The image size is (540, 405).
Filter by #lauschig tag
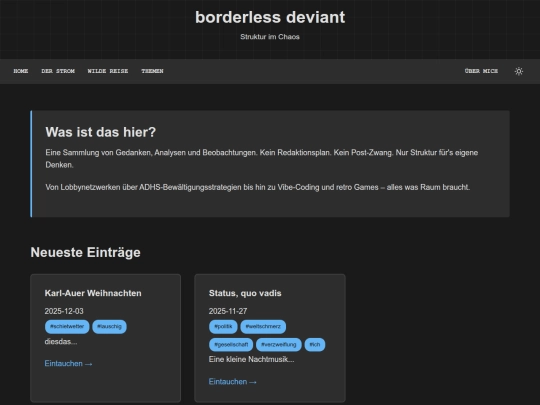point(110,326)
